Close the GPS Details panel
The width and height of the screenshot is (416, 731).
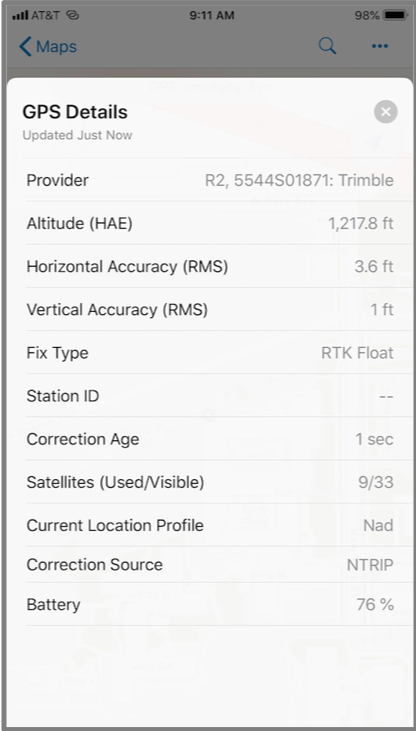386,112
